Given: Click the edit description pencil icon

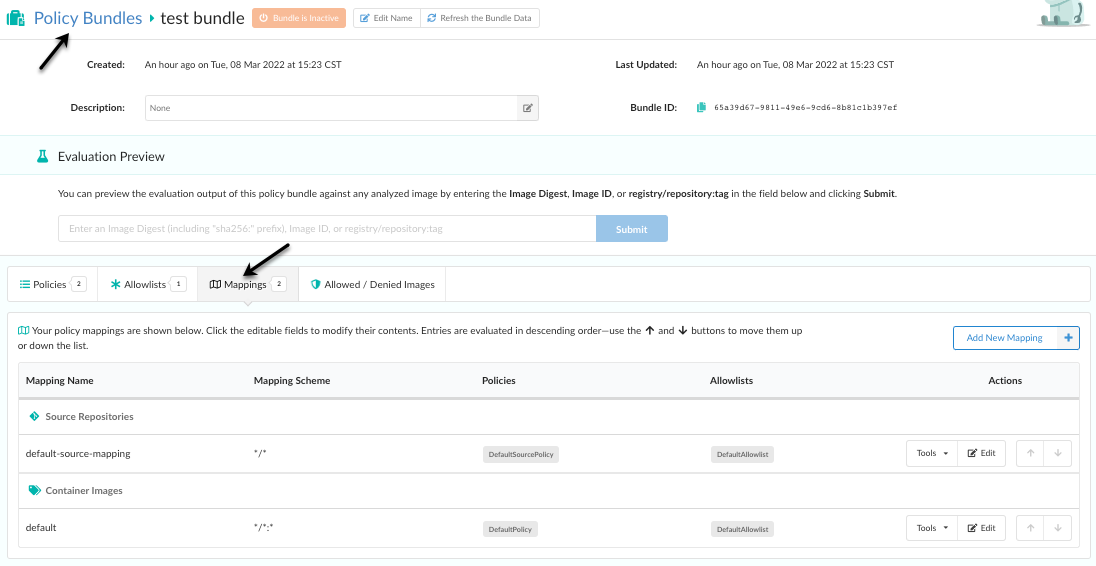Looking at the screenshot, I should pos(527,108).
